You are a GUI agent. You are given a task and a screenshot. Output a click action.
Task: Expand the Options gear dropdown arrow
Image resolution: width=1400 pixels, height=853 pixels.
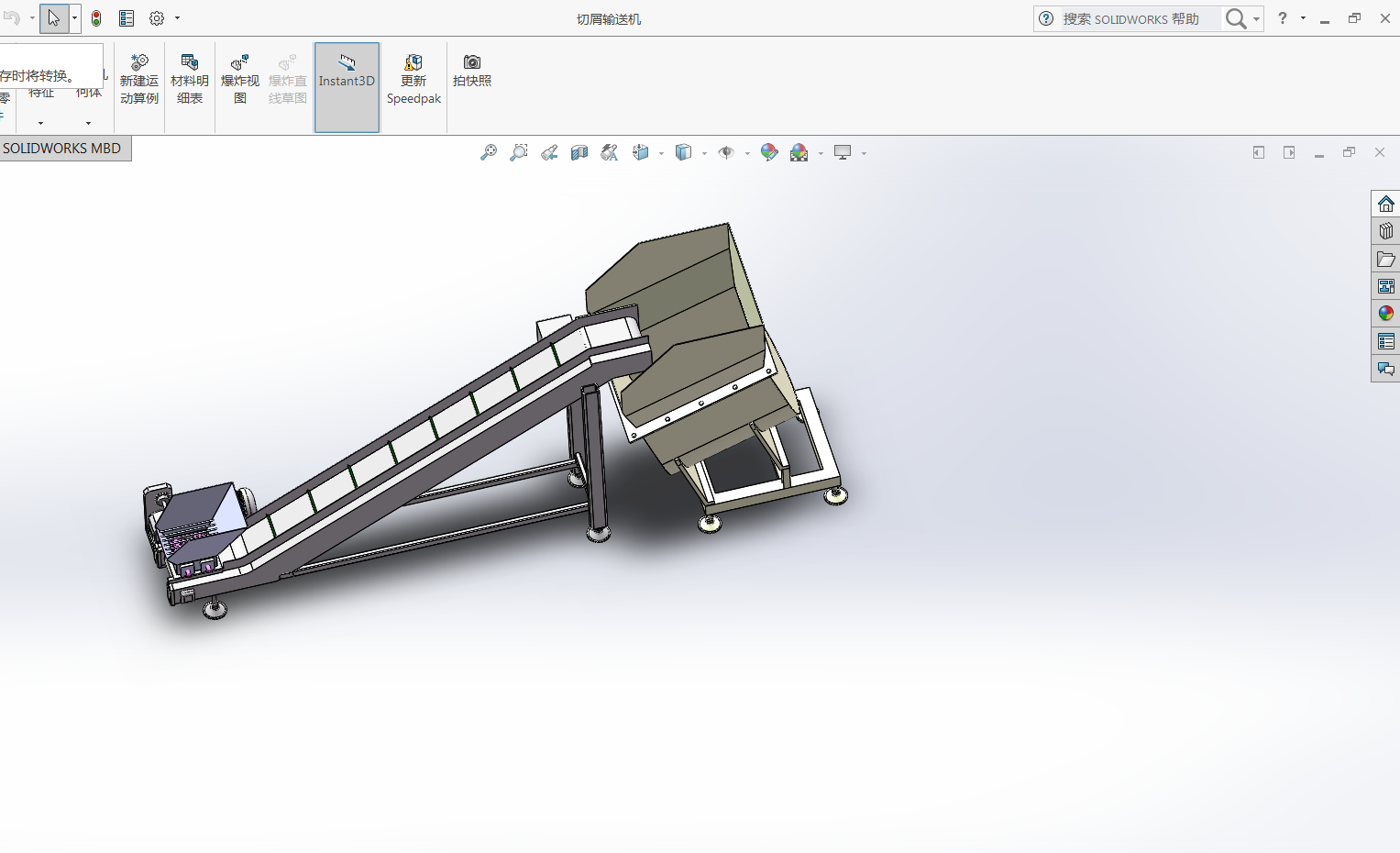178,18
